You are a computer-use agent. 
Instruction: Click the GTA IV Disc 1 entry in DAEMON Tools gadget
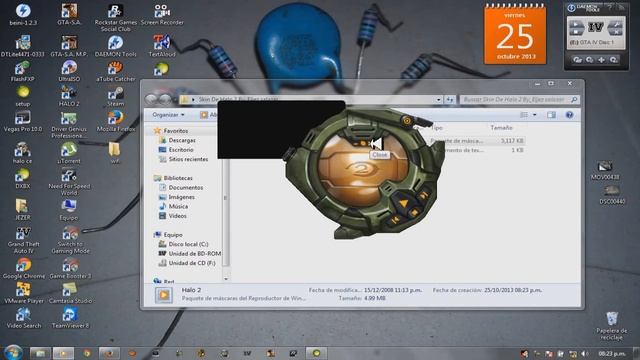[x=596, y=42]
